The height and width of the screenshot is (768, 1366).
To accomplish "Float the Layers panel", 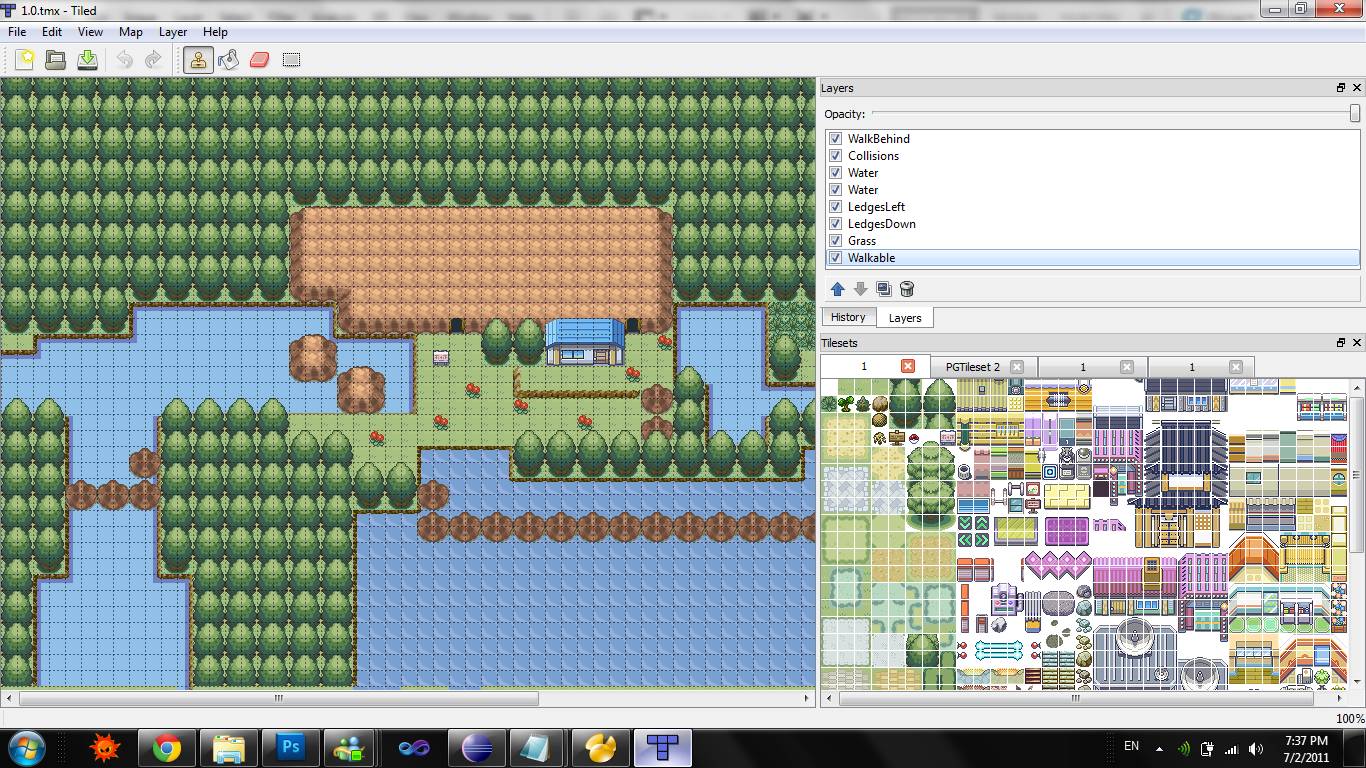I will (x=1341, y=88).
